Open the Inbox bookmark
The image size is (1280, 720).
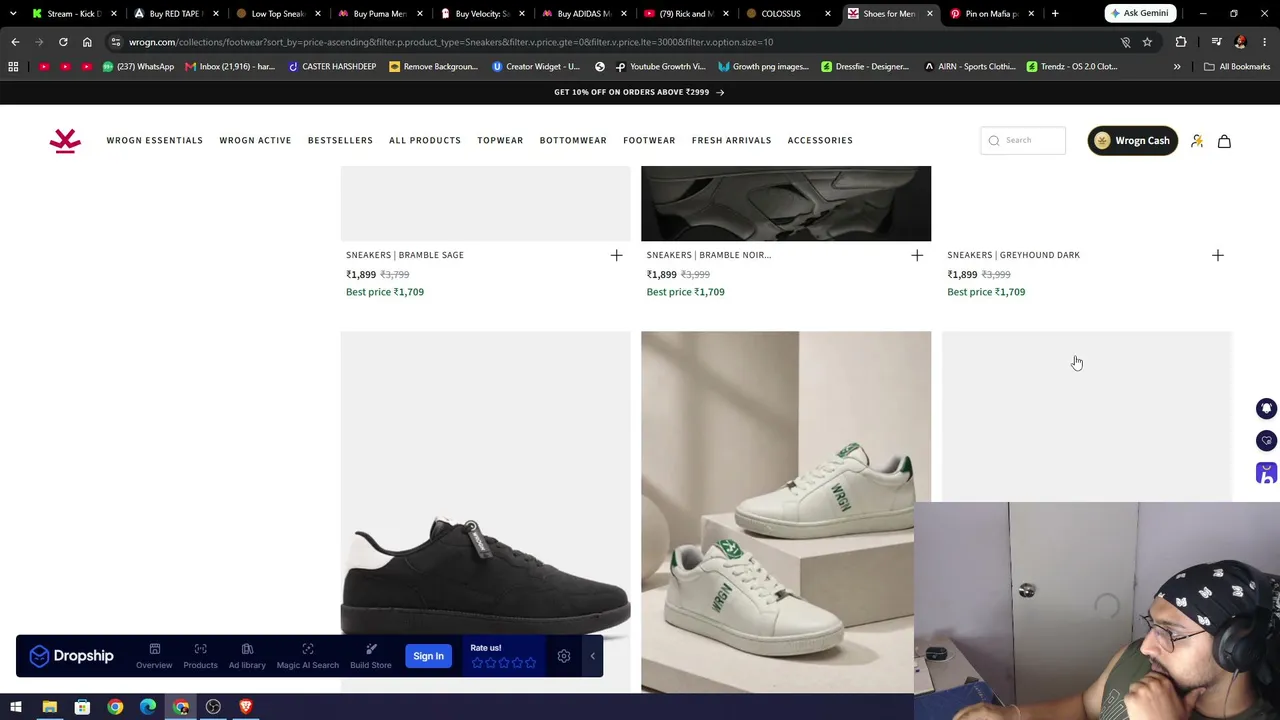tap(230, 66)
